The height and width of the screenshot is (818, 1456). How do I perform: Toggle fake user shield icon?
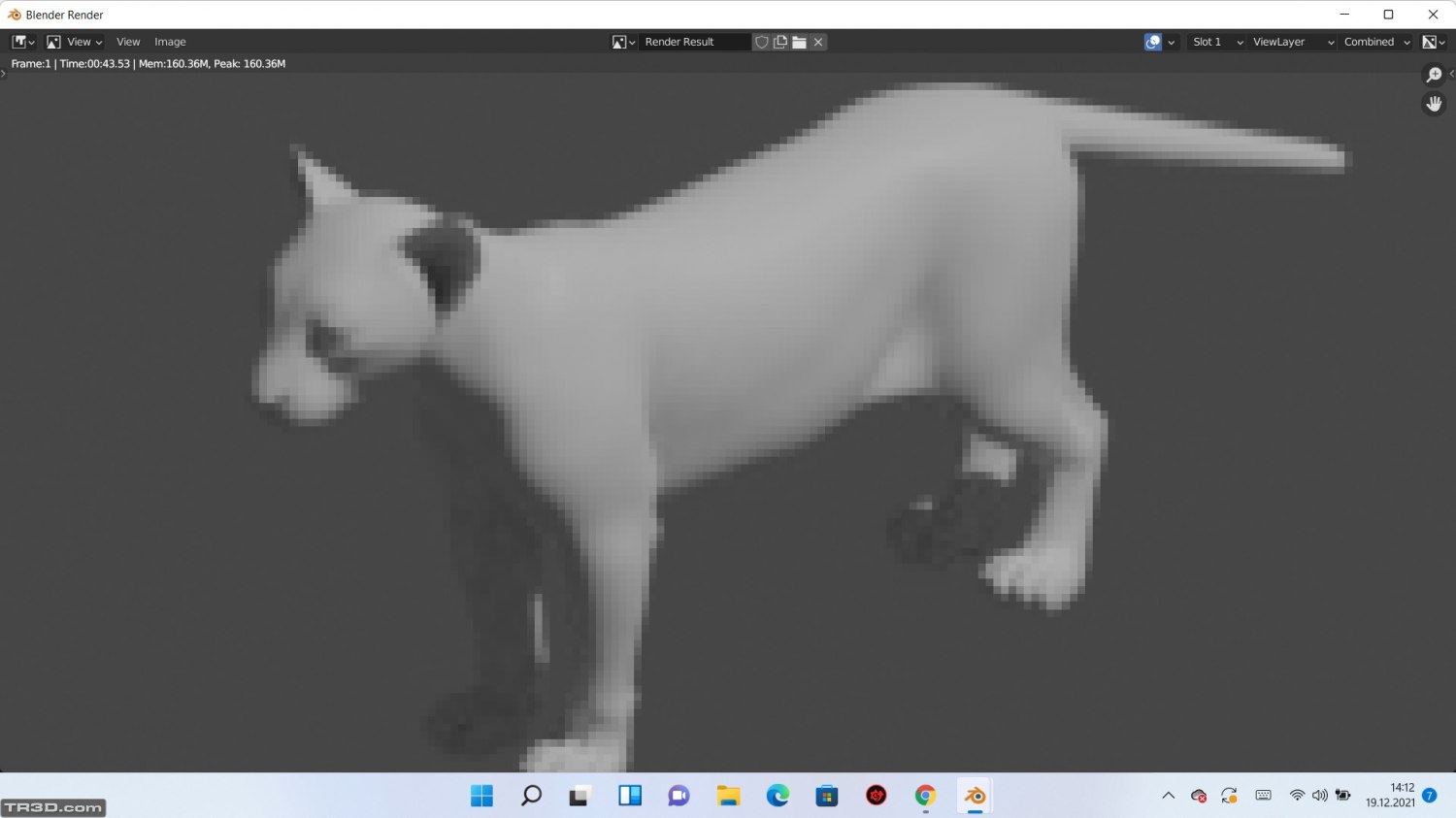tap(762, 42)
